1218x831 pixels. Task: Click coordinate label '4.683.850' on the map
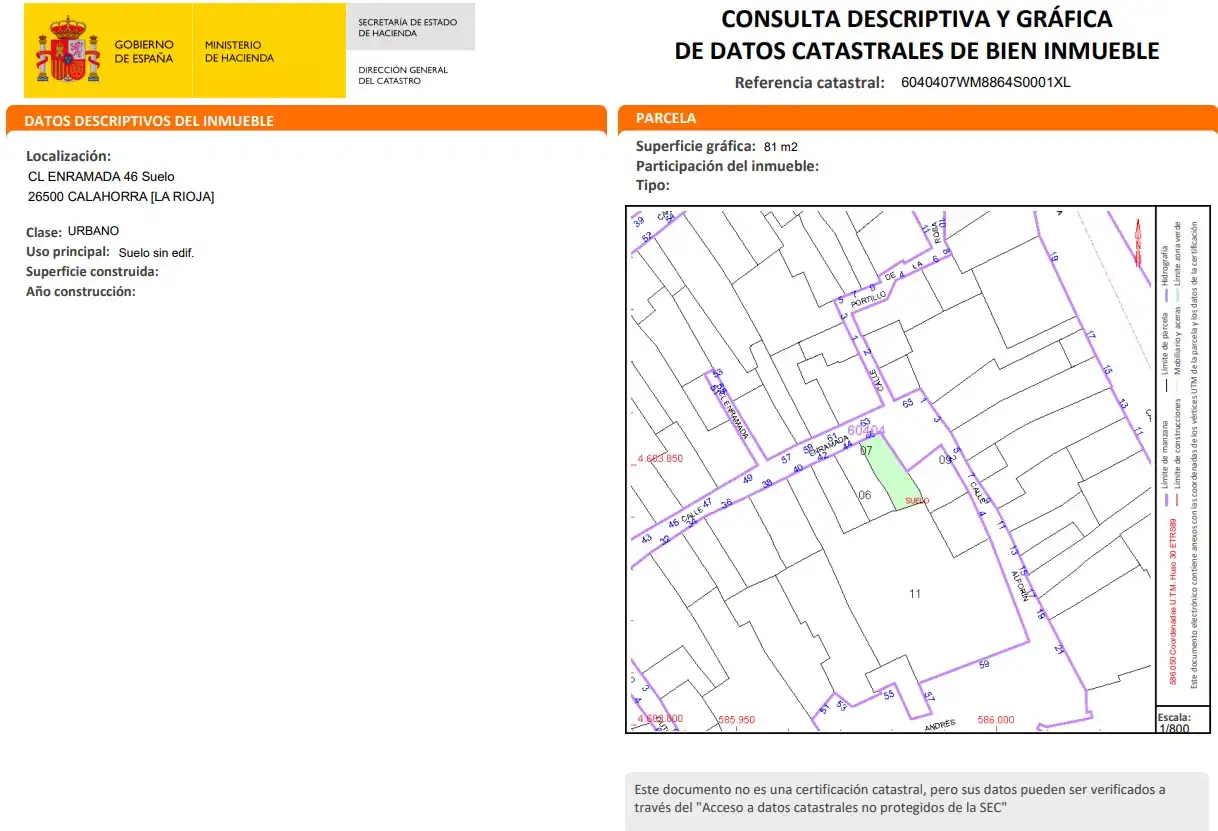(659, 459)
